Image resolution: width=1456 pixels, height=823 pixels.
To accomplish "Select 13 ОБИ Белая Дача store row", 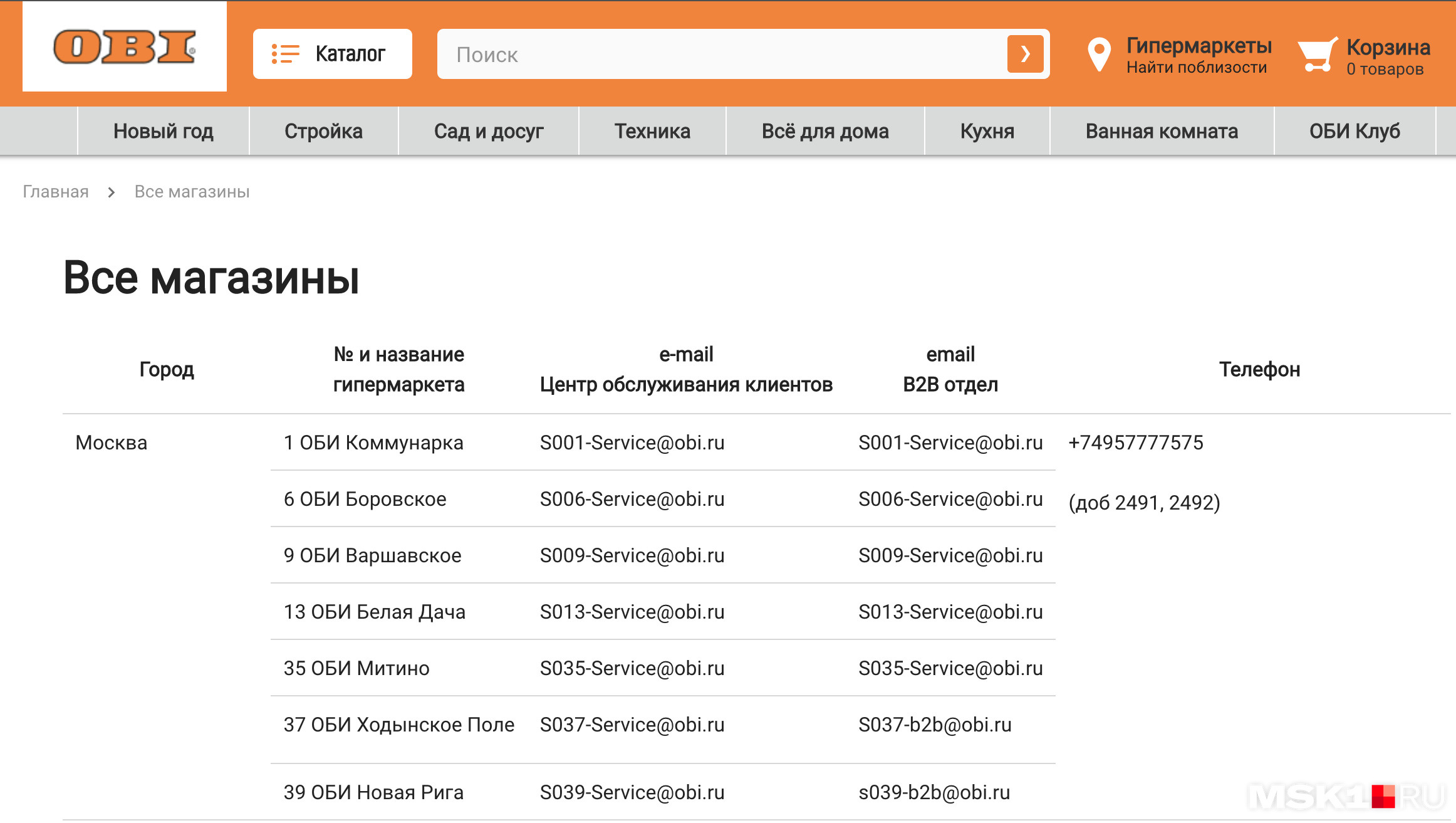I will point(375,612).
